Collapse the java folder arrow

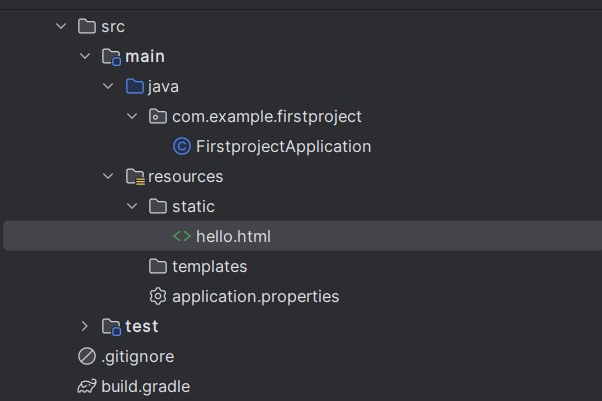point(109,87)
